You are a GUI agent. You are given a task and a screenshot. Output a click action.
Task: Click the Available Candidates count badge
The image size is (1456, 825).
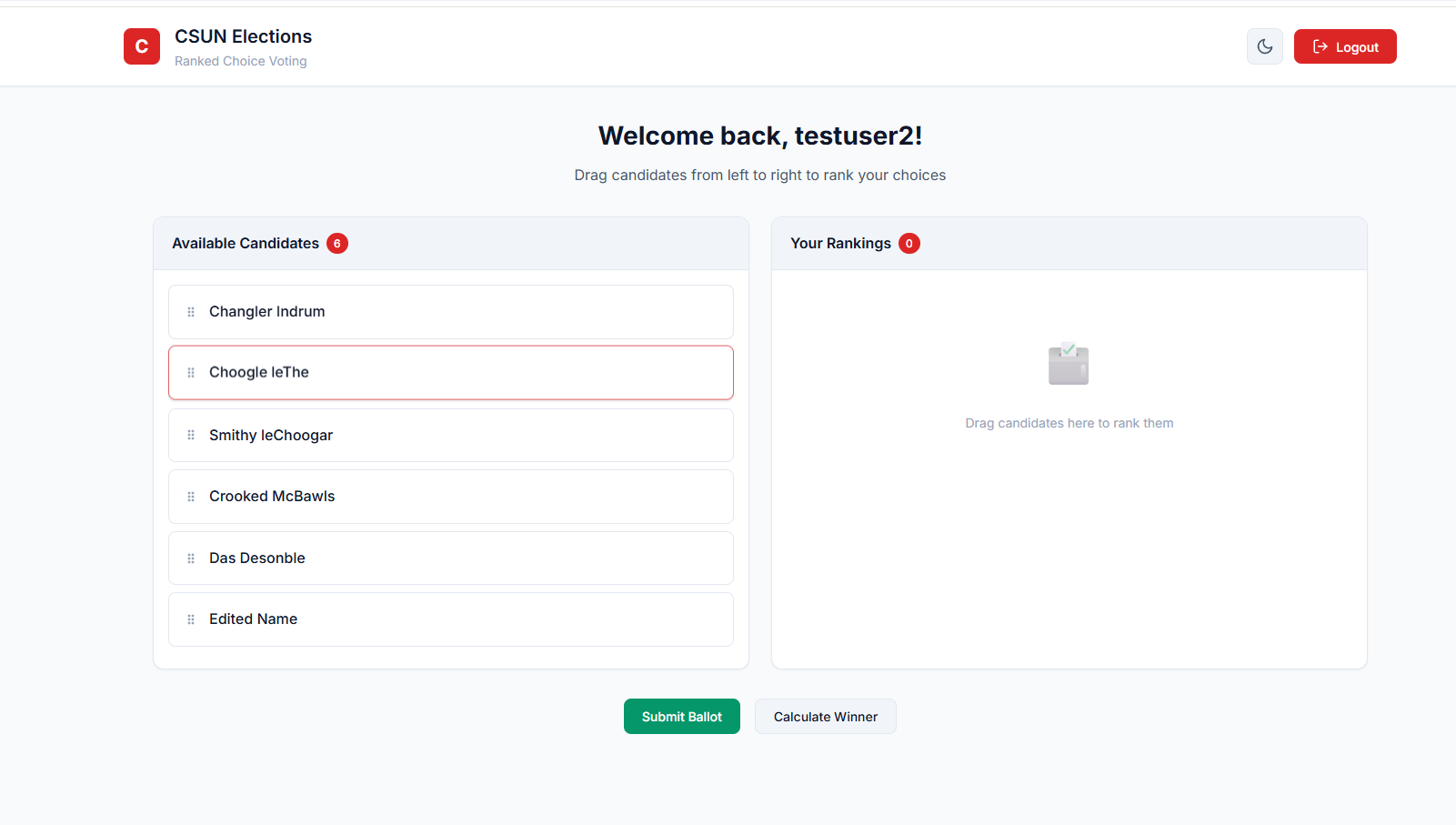tap(337, 244)
